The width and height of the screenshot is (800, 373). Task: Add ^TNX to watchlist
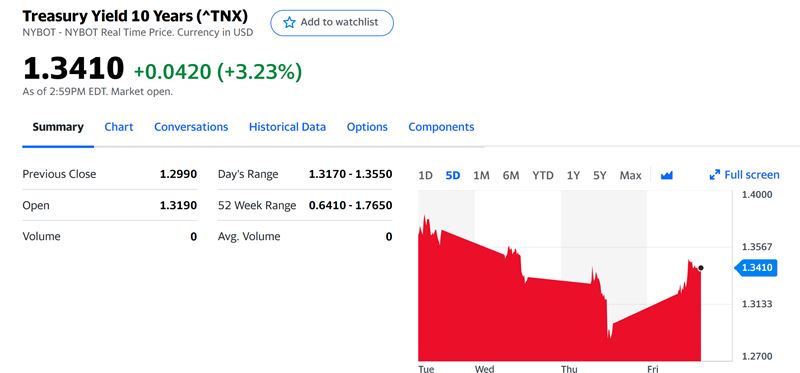click(332, 22)
